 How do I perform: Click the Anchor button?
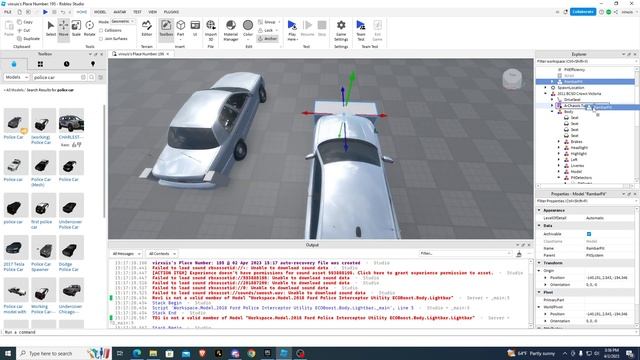click(x=268, y=39)
